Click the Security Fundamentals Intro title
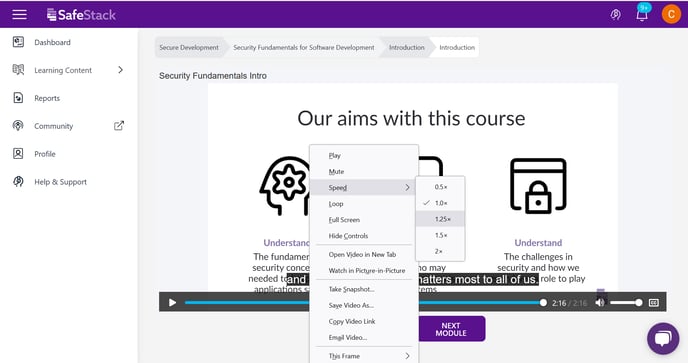This screenshot has height=363, width=688. point(213,76)
